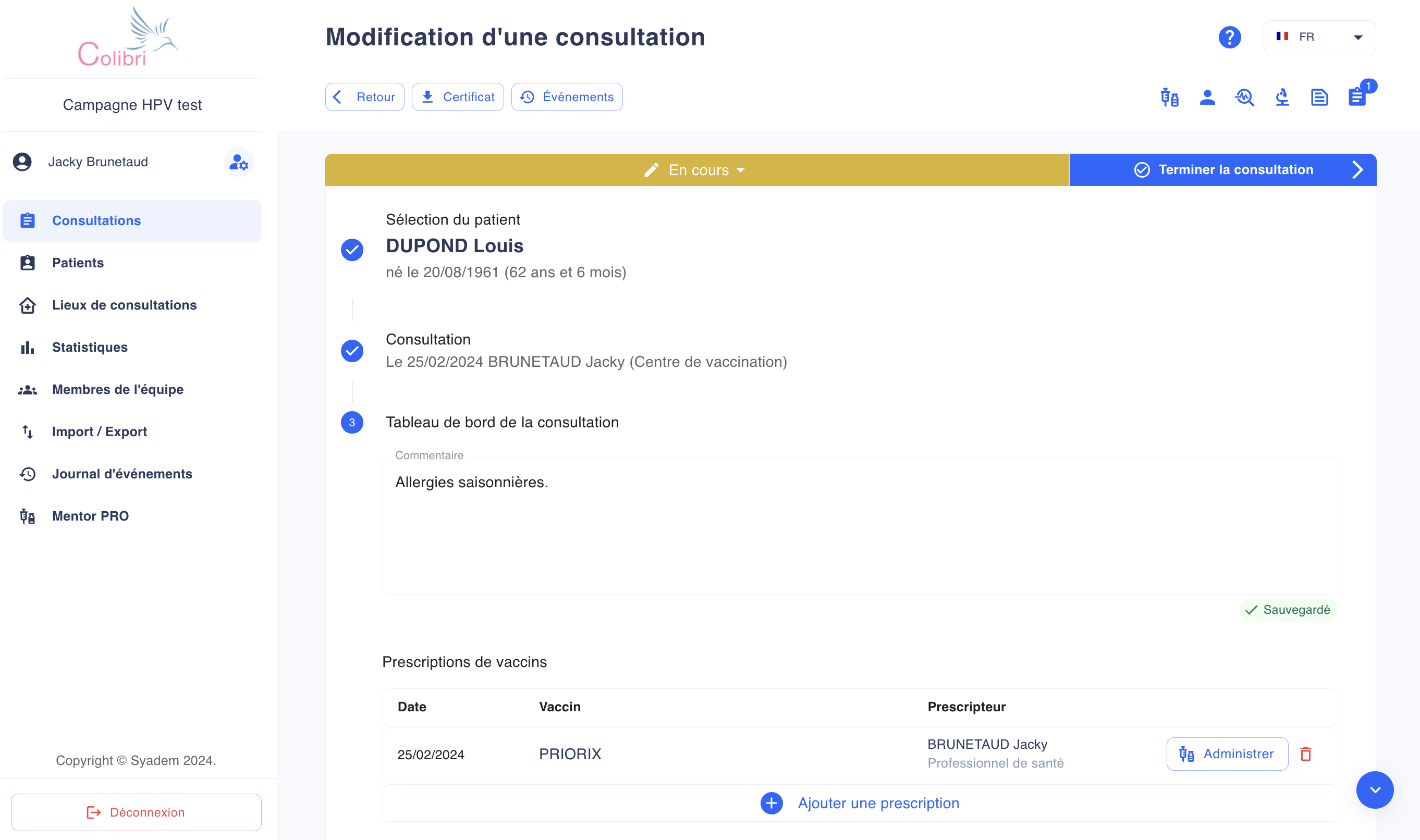The width and height of the screenshot is (1420, 840).
Task: Click the round scroll-down chevron button
Action: [1375, 789]
